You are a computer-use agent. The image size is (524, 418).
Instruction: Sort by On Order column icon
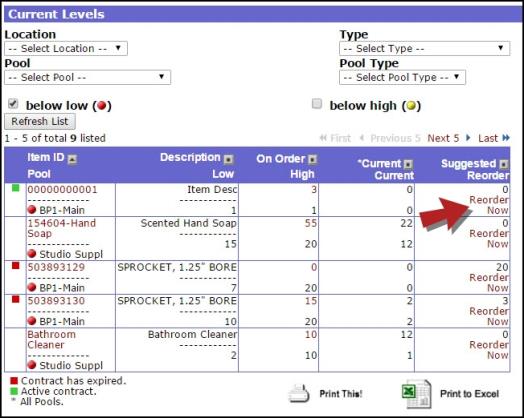click(x=312, y=159)
